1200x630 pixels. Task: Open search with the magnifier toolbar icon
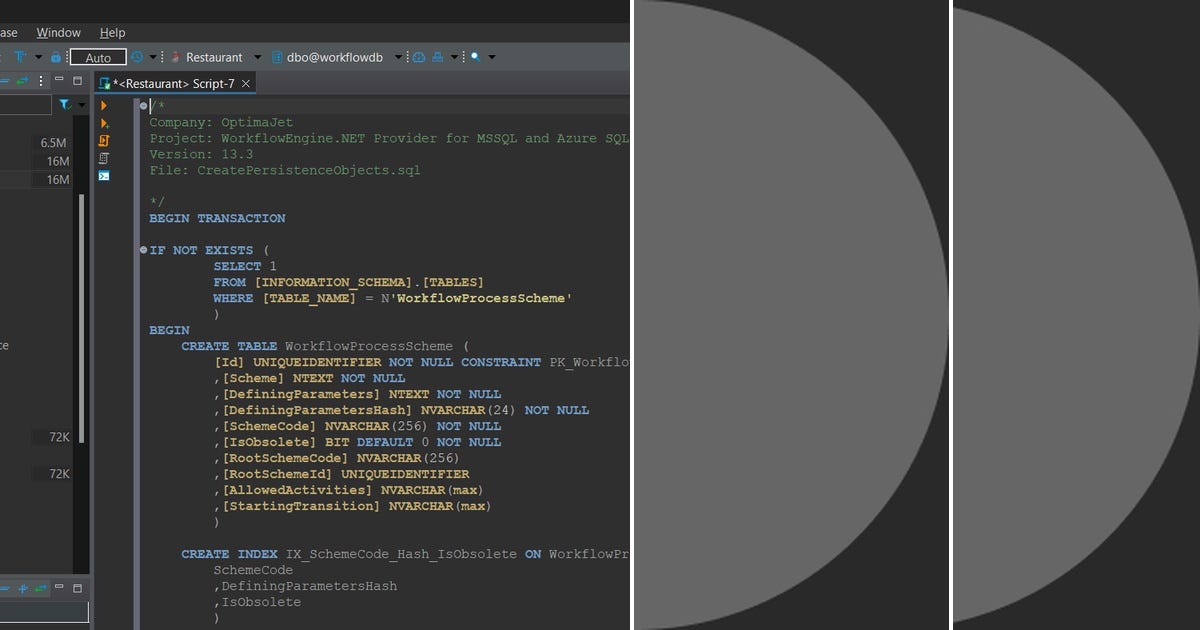coord(473,57)
